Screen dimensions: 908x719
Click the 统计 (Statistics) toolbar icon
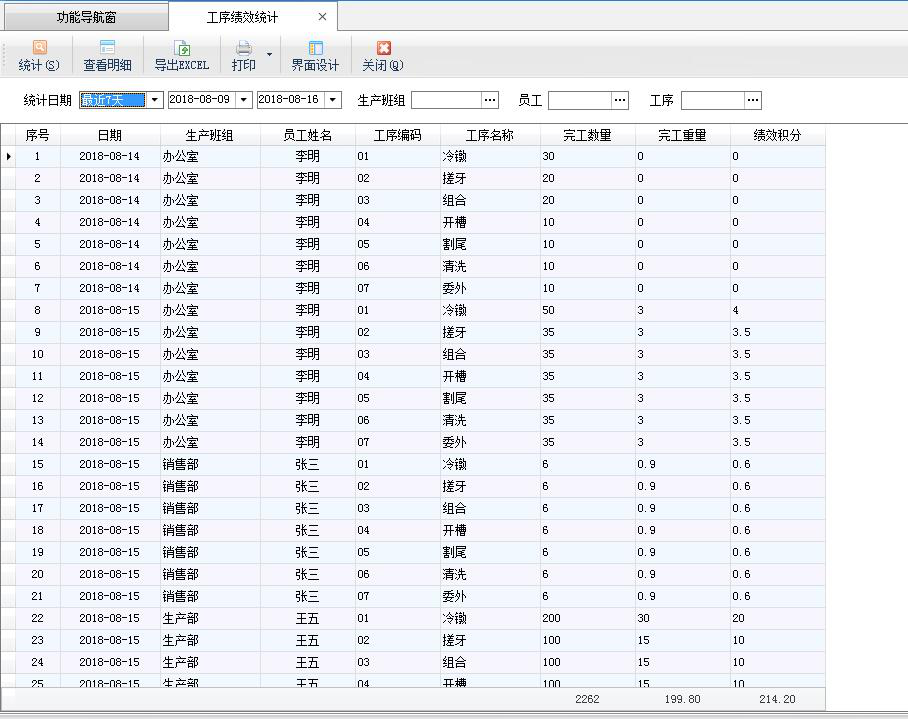[39, 48]
